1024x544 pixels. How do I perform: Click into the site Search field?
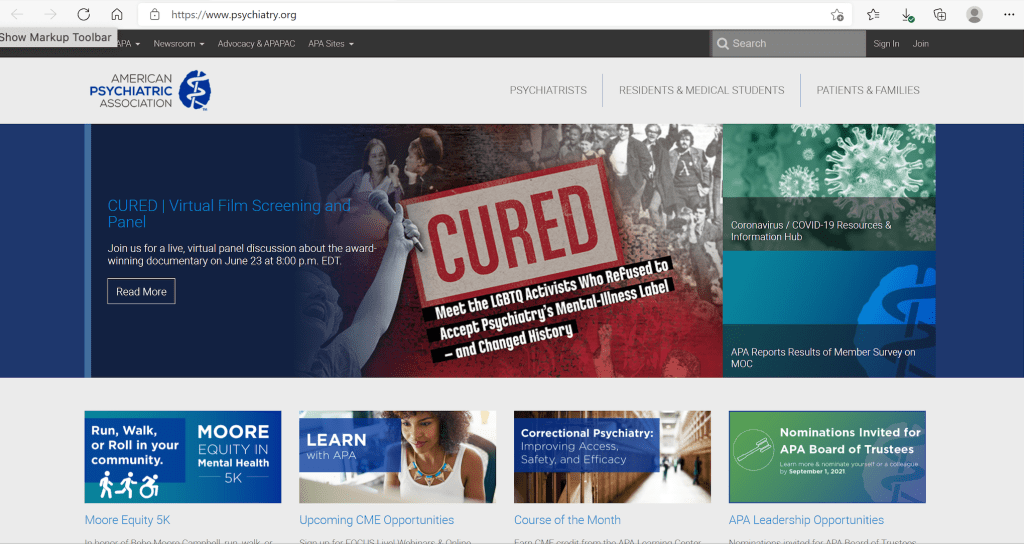[x=795, y=44]
